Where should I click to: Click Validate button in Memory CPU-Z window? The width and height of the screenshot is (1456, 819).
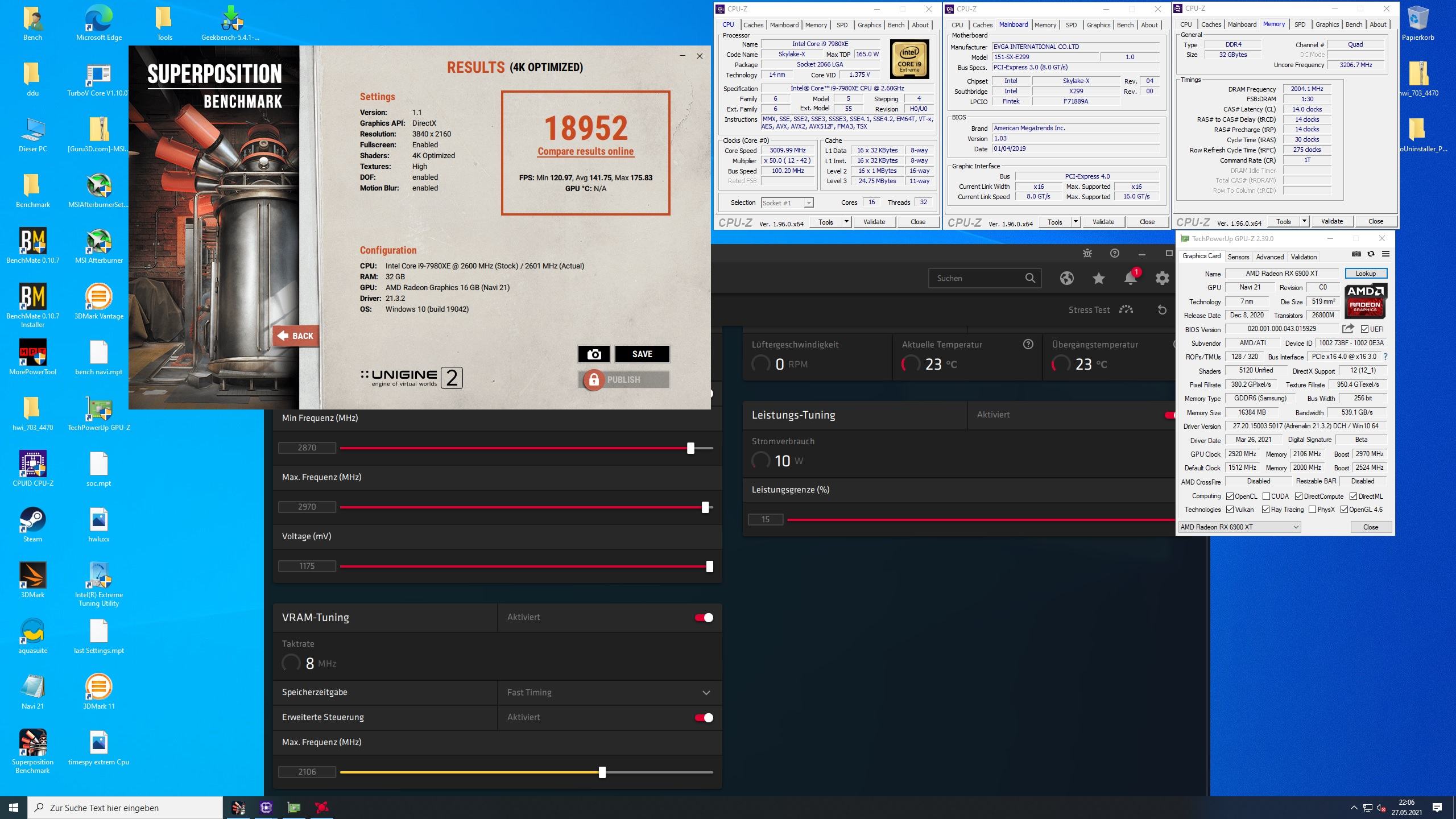[x=1331, y=221]
